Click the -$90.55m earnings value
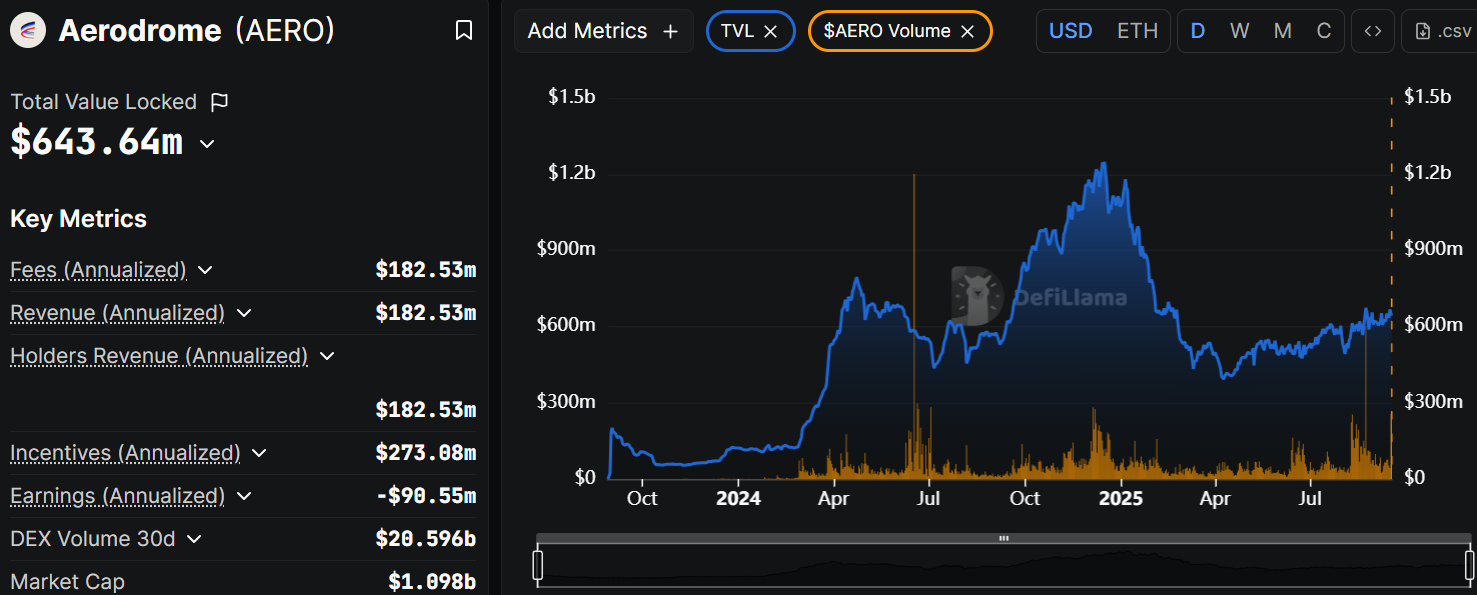The width and height of the screenshot is (1477, 595). point(426,496)
